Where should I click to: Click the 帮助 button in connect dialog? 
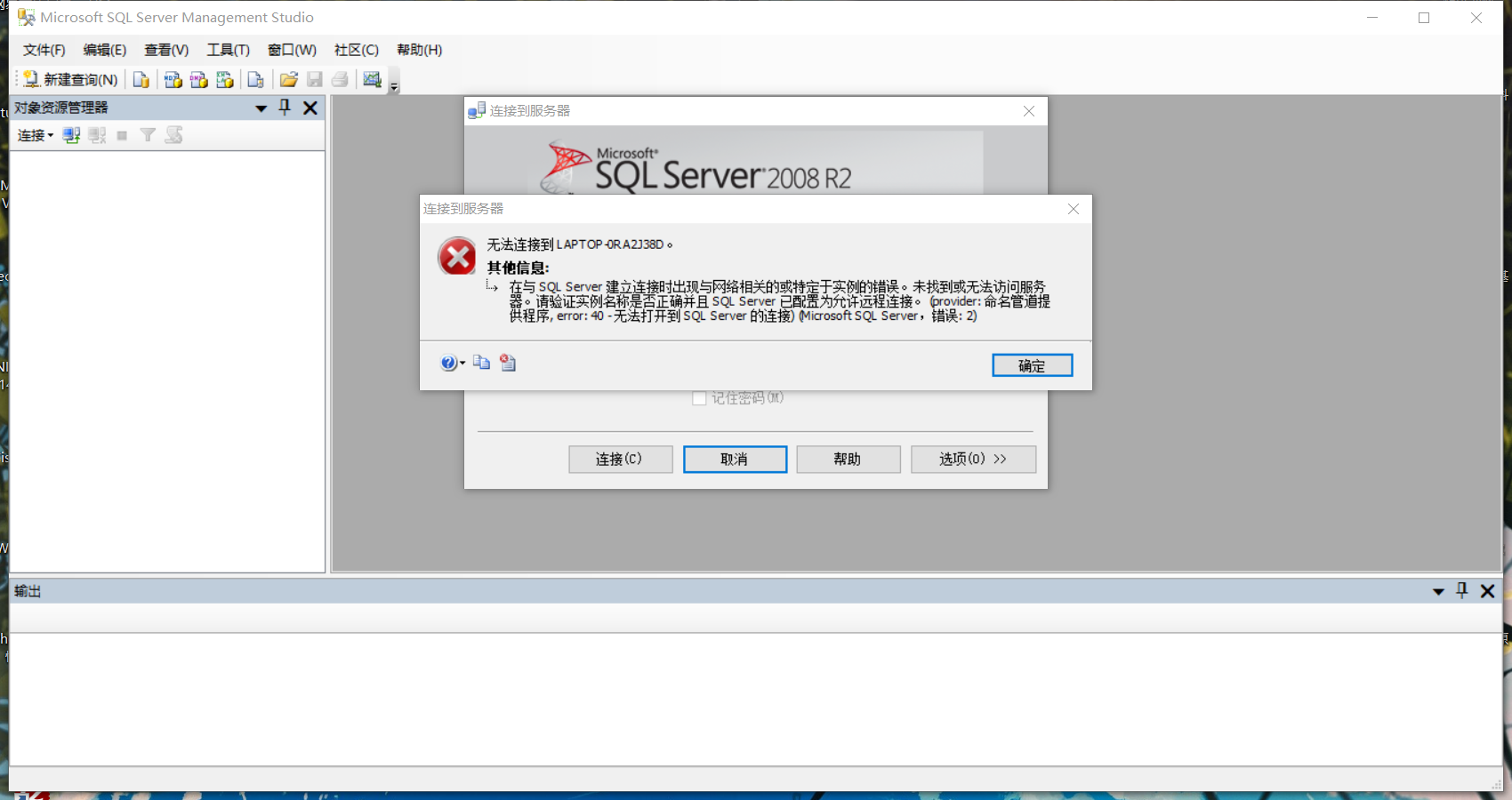[848, 459]
